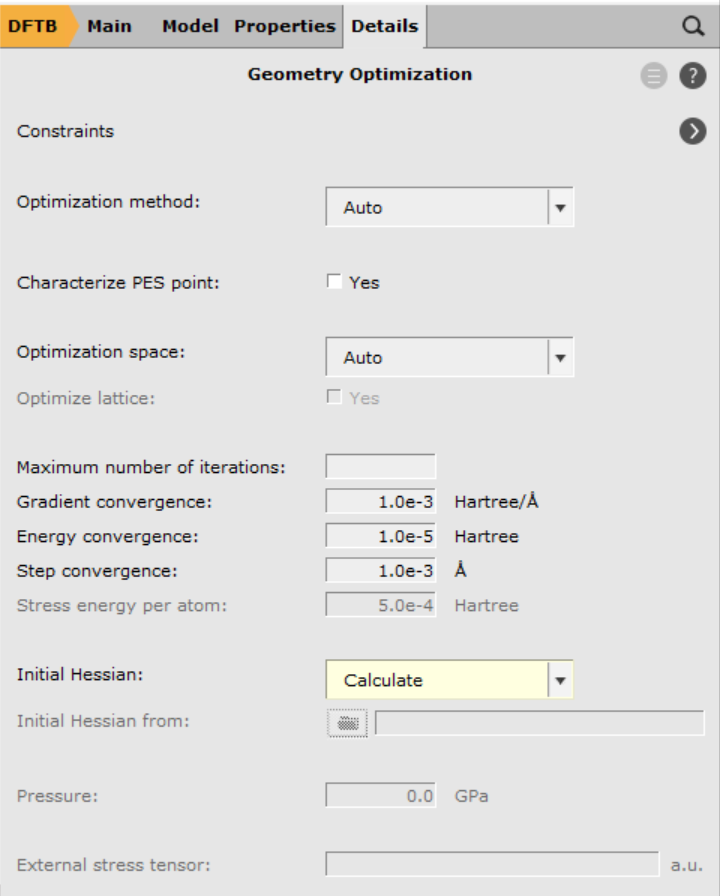
Task: Click the Geometry Optimization heading
Action: coord(360,75)
